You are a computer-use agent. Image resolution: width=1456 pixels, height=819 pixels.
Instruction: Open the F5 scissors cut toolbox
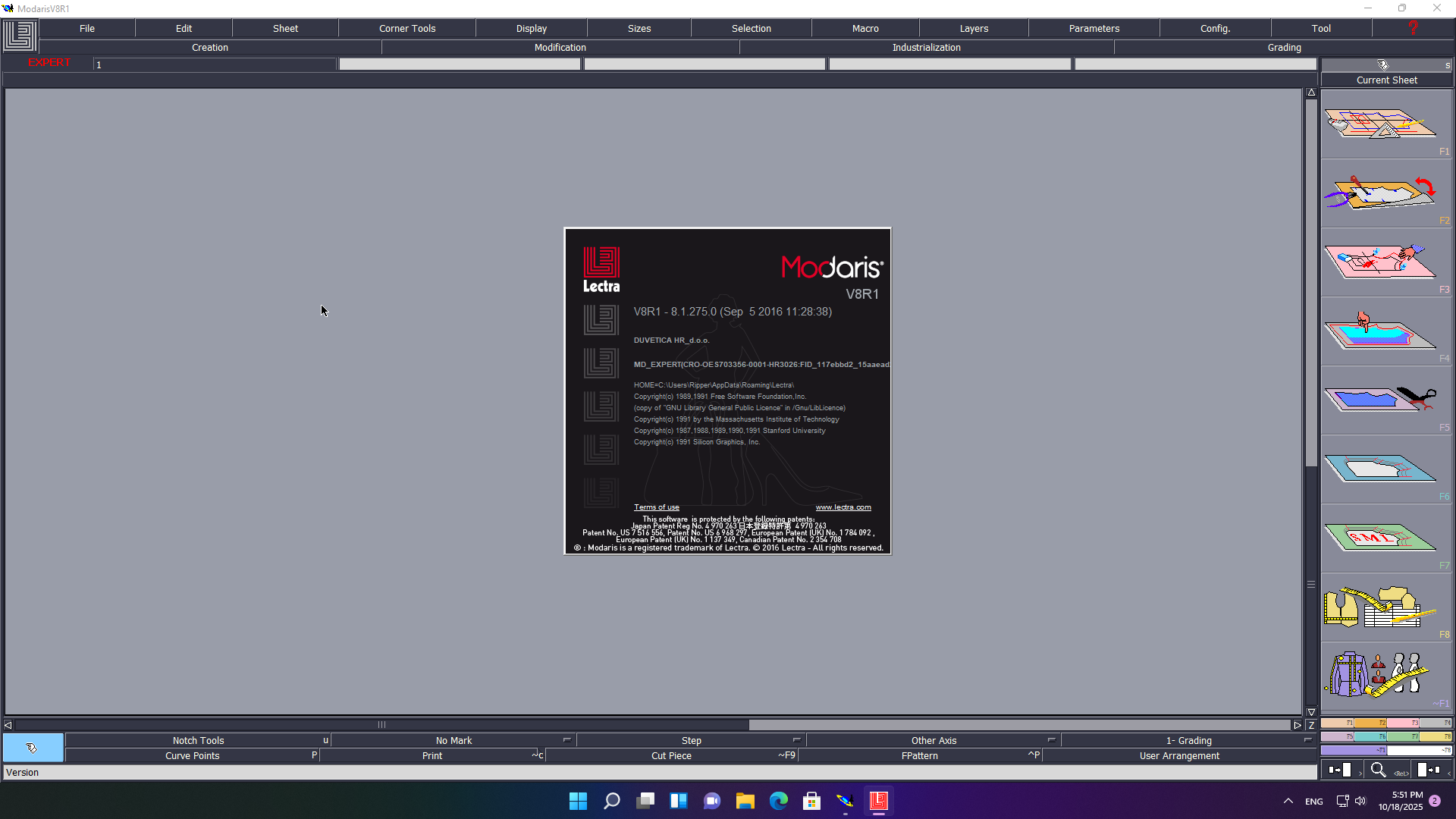point(1380,400)
